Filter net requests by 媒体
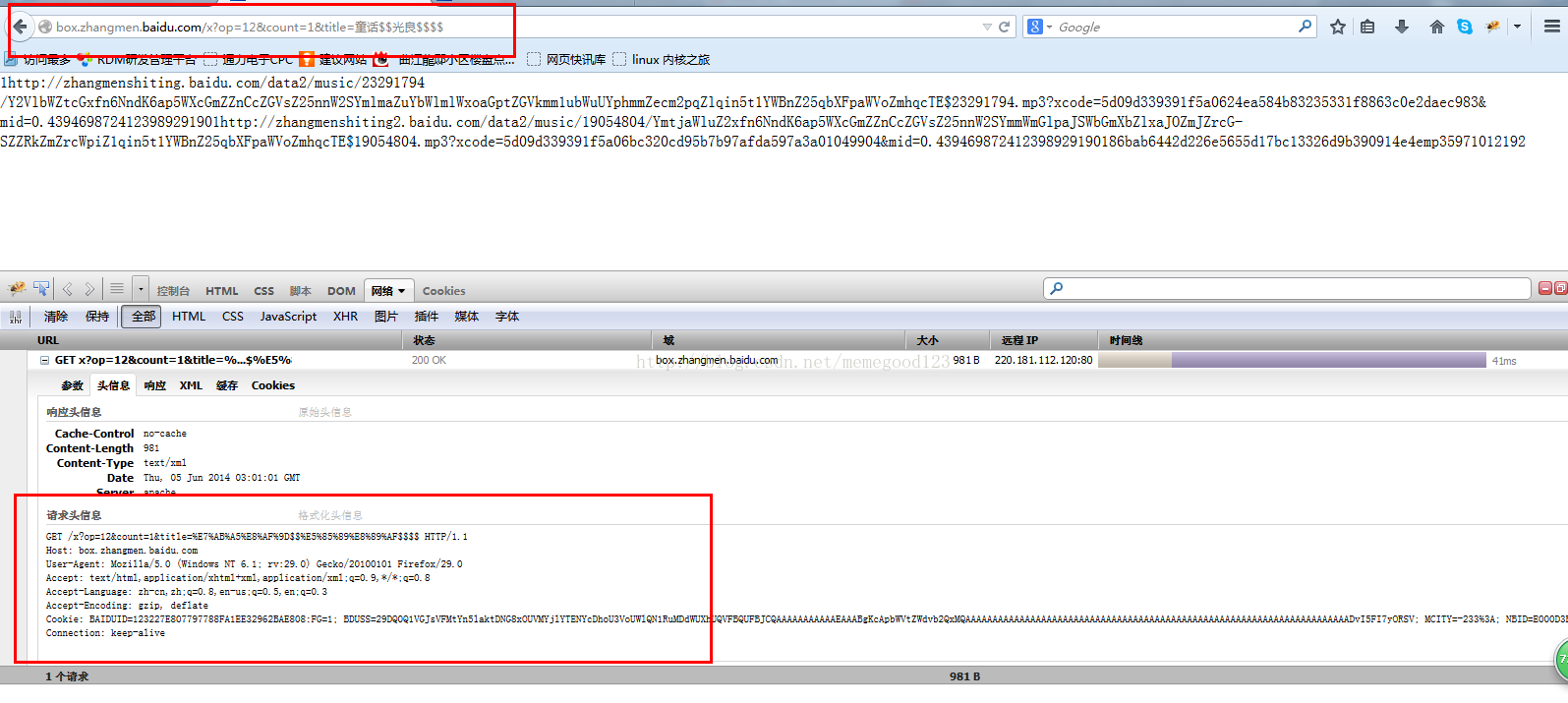The height and width of the screenshot is (703, 1568). (467, 317)
